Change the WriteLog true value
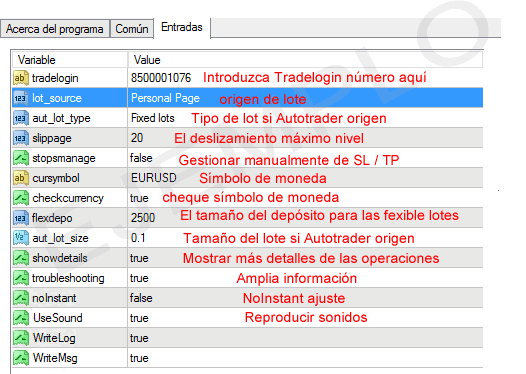 click(139, 338)
